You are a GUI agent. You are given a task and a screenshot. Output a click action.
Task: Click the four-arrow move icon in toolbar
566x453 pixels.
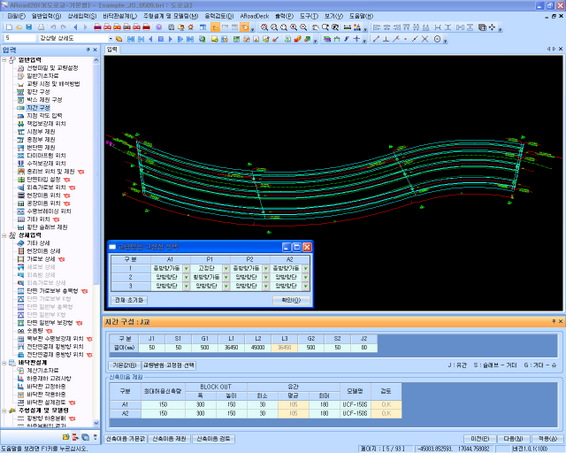(492, 27)
